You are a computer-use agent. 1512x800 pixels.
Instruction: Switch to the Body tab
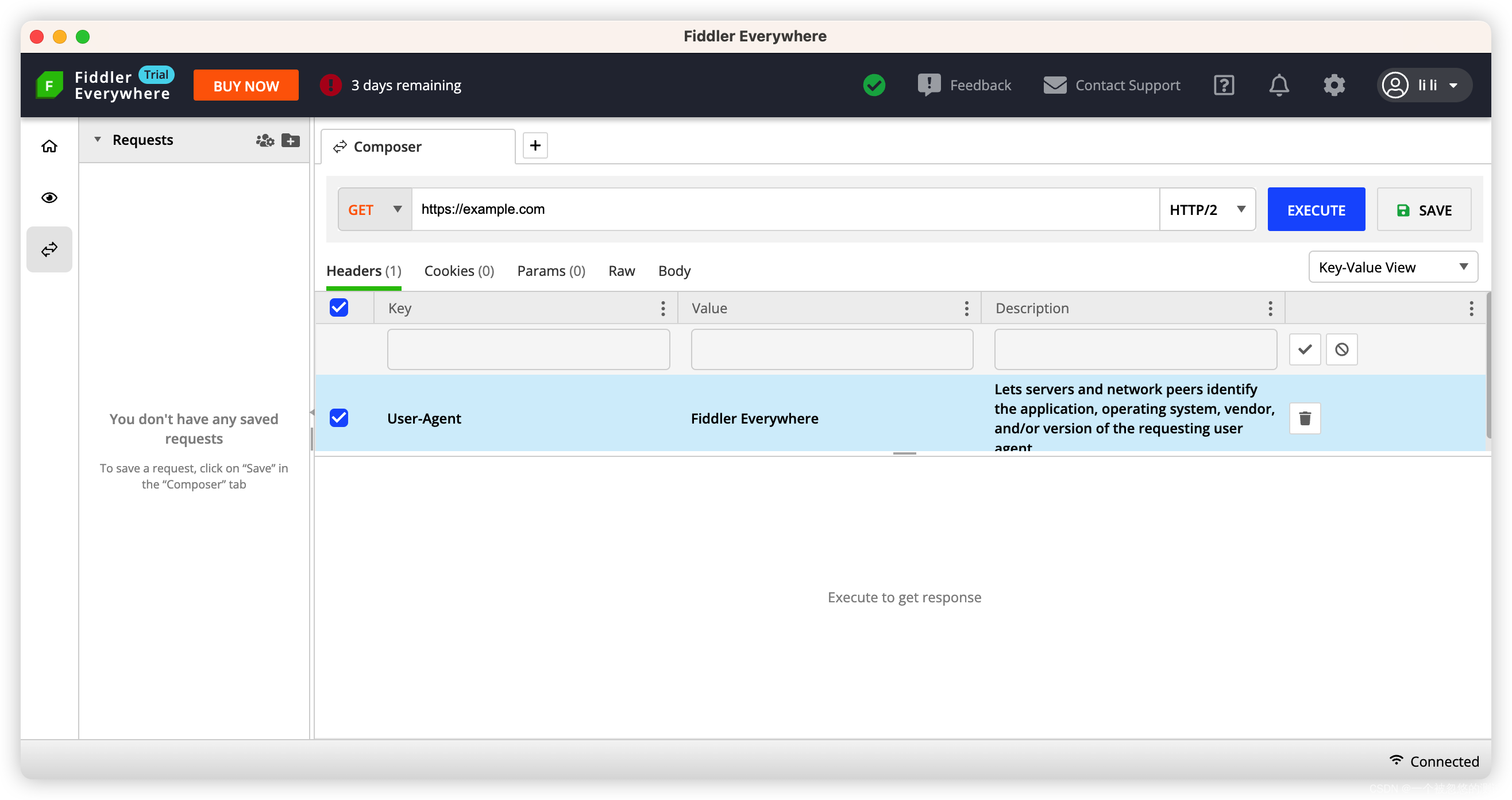click(x=674, y=271)
